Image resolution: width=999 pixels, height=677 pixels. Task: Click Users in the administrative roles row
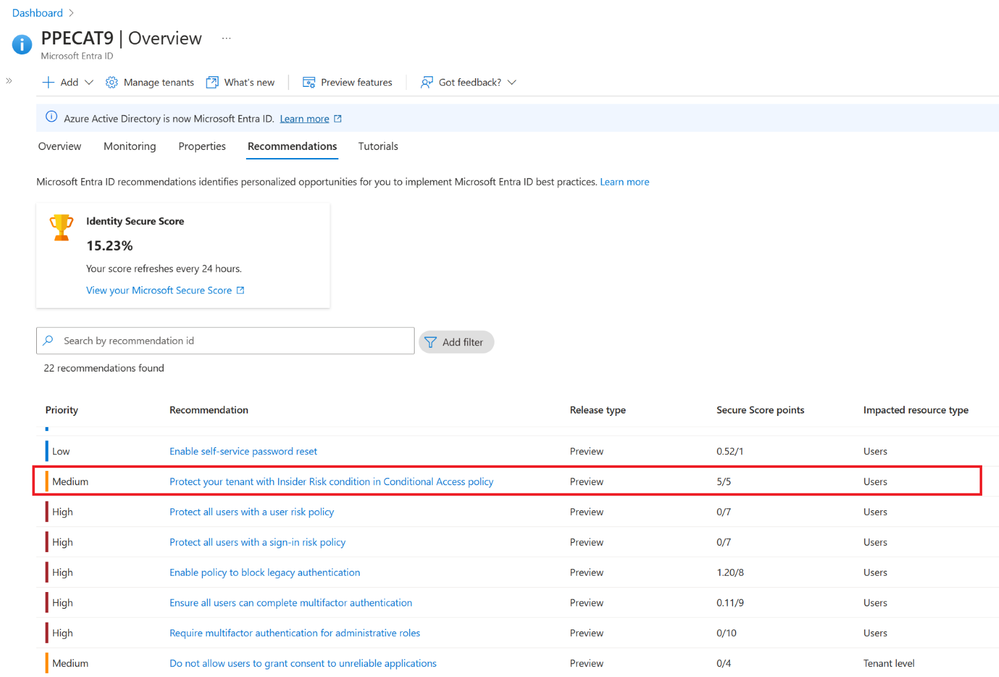click(x=875, y=633)
